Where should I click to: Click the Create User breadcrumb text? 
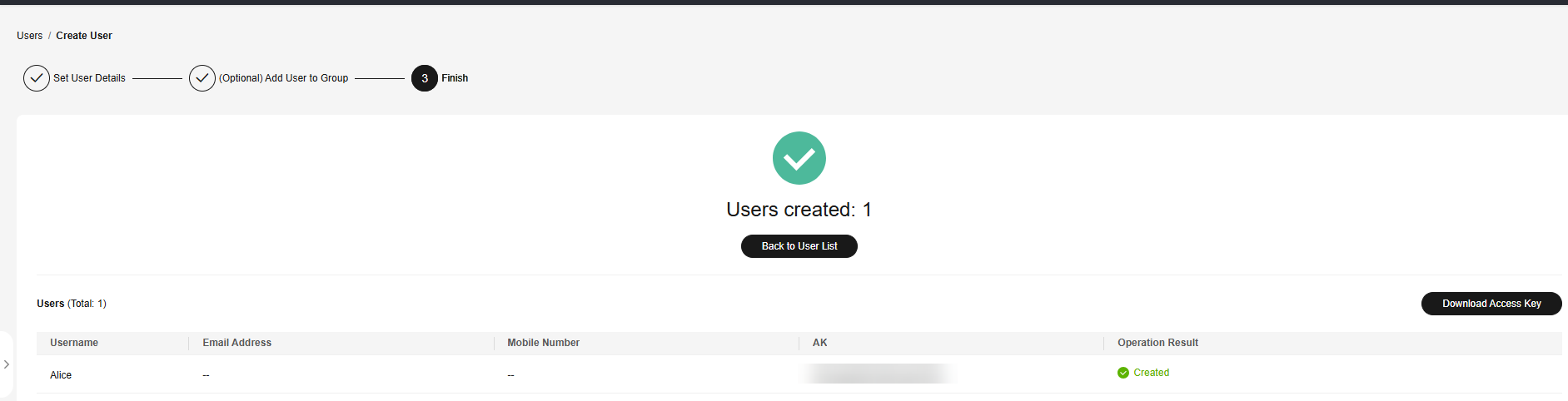coord(84,36)
